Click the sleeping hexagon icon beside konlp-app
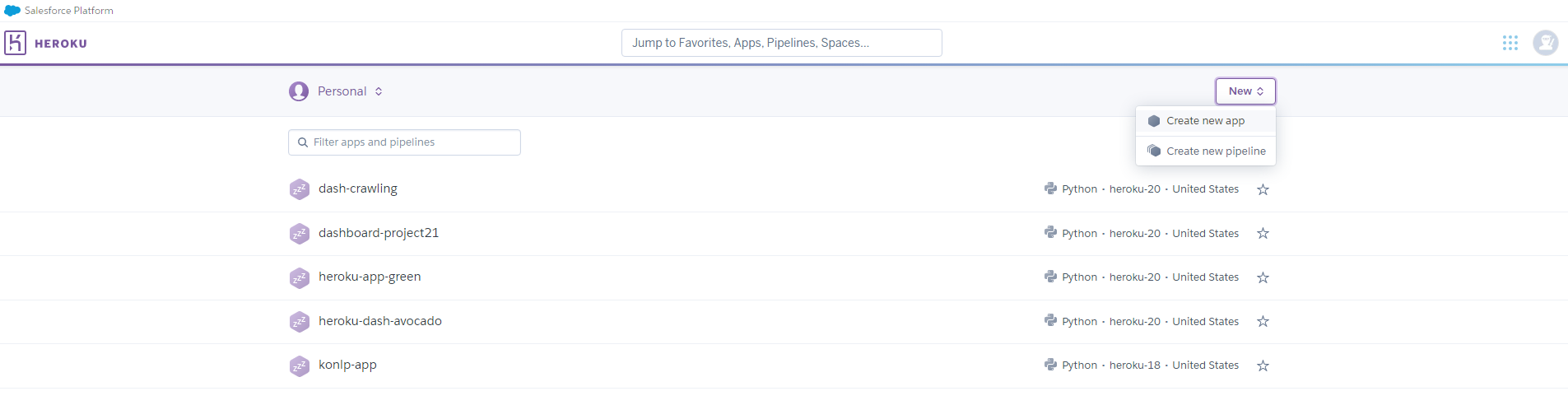The image size is (1568, 419). pyautogui.click(x=300, y=365)
